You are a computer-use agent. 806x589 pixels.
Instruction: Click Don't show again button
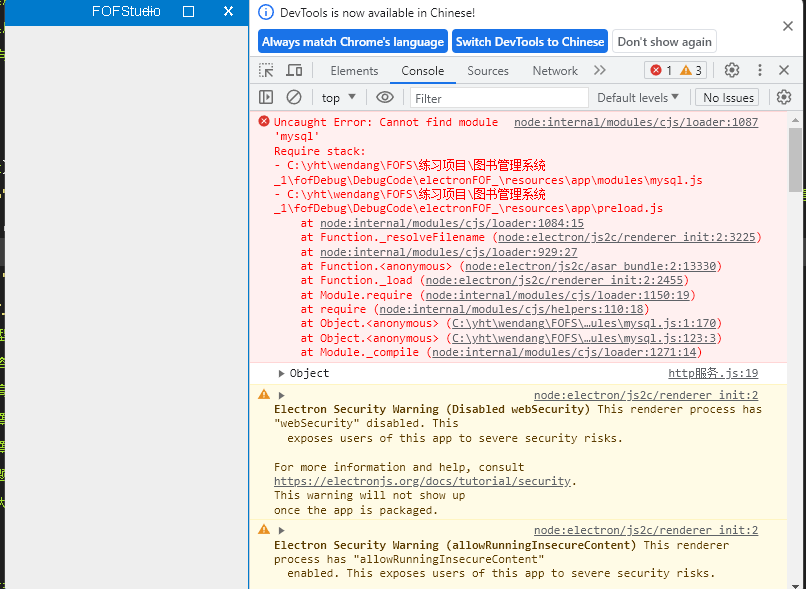pyautogui.click(x=664, y=42)
